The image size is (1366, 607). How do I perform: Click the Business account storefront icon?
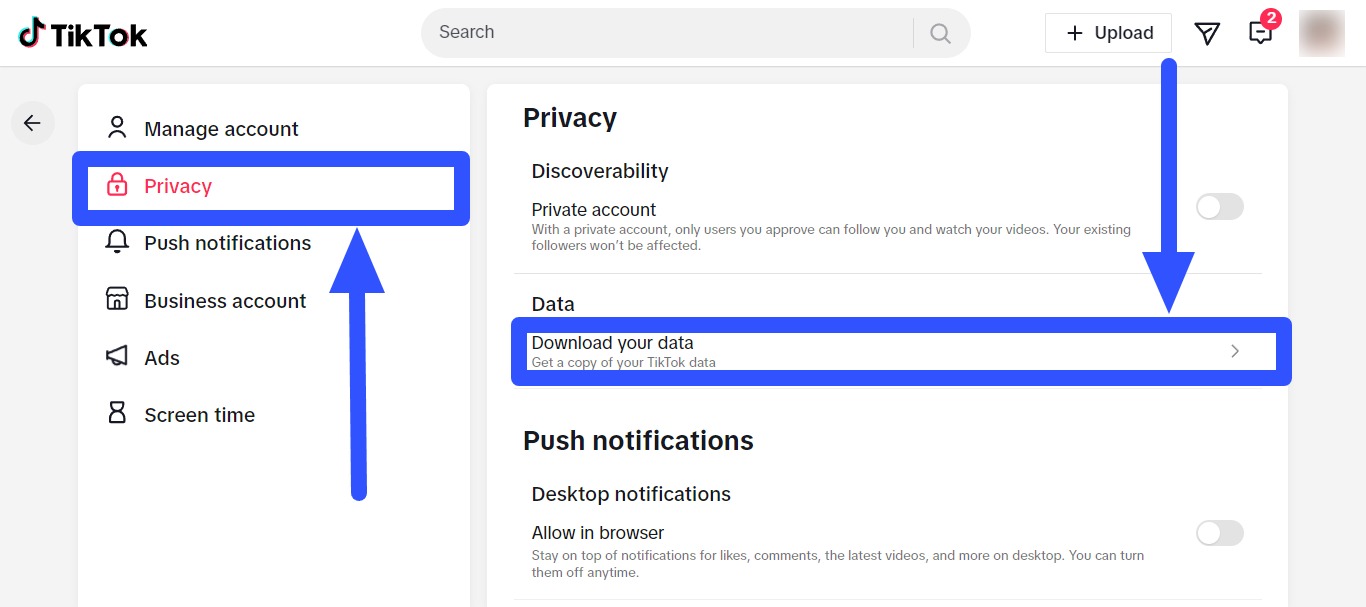pyautogui.click(x=117, y=300)
